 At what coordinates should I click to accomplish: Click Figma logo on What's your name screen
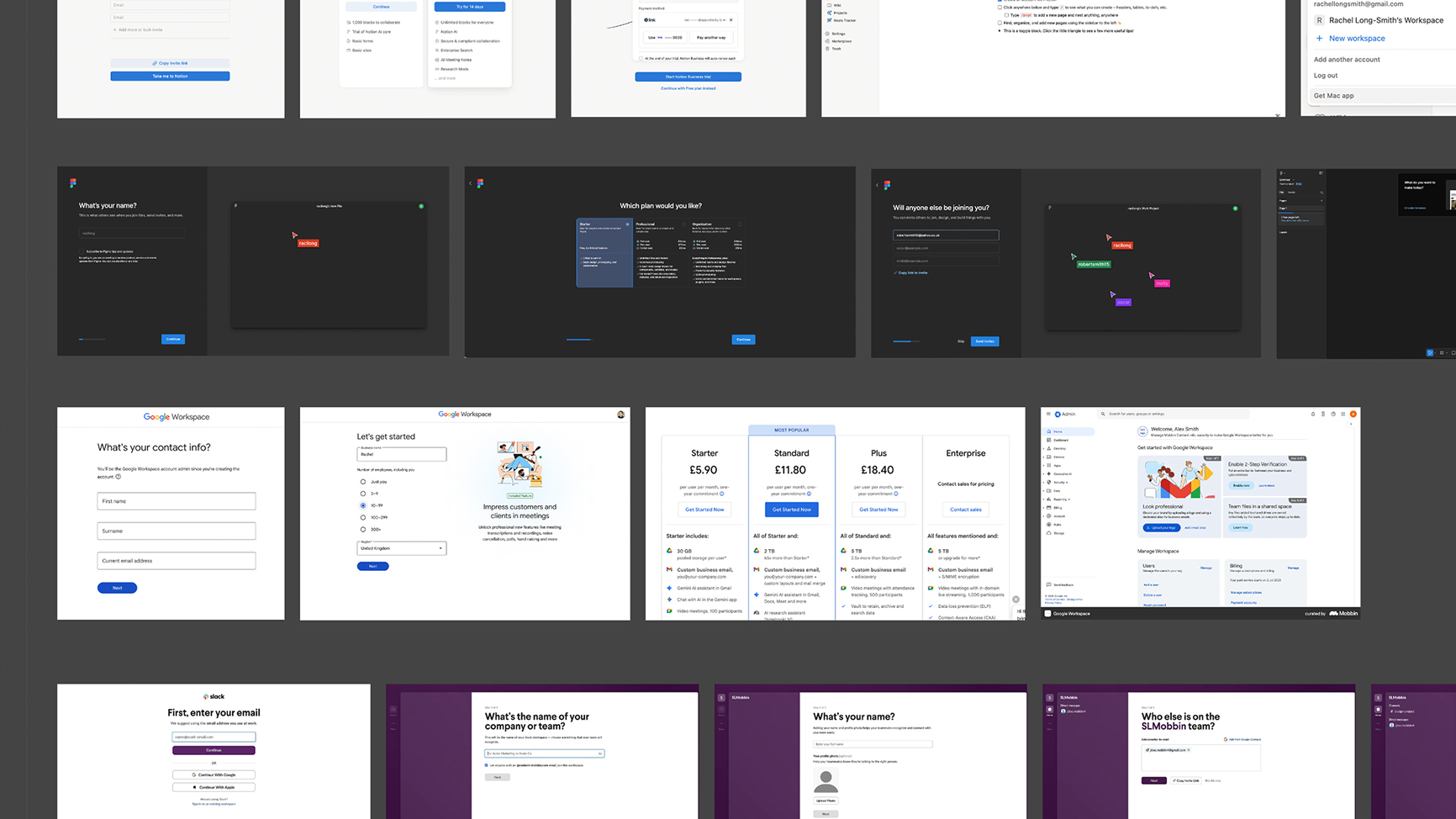pyautogui.click(x=73, y=182)
